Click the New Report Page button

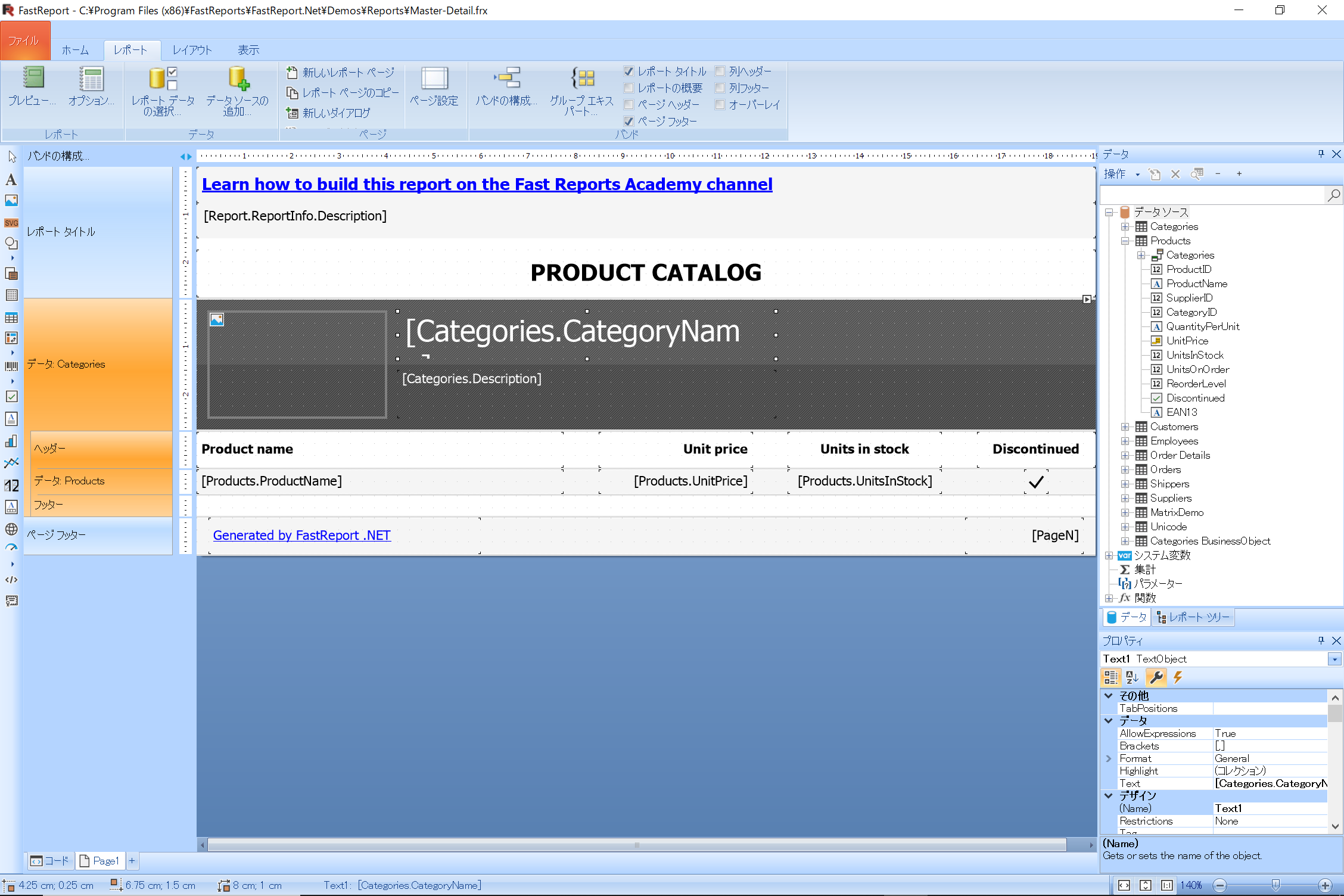pyautogui.click(x=340, y=73)
